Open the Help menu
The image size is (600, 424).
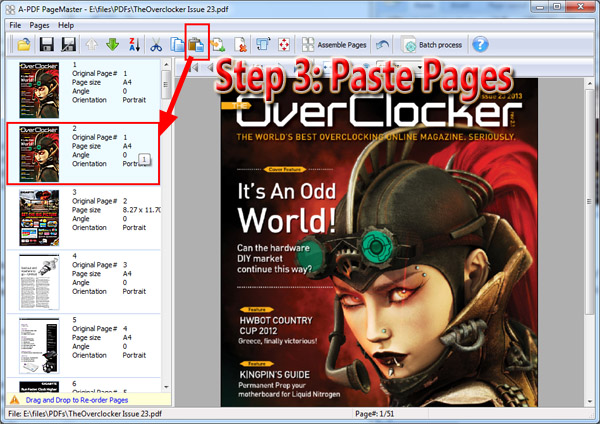[66, 25]
